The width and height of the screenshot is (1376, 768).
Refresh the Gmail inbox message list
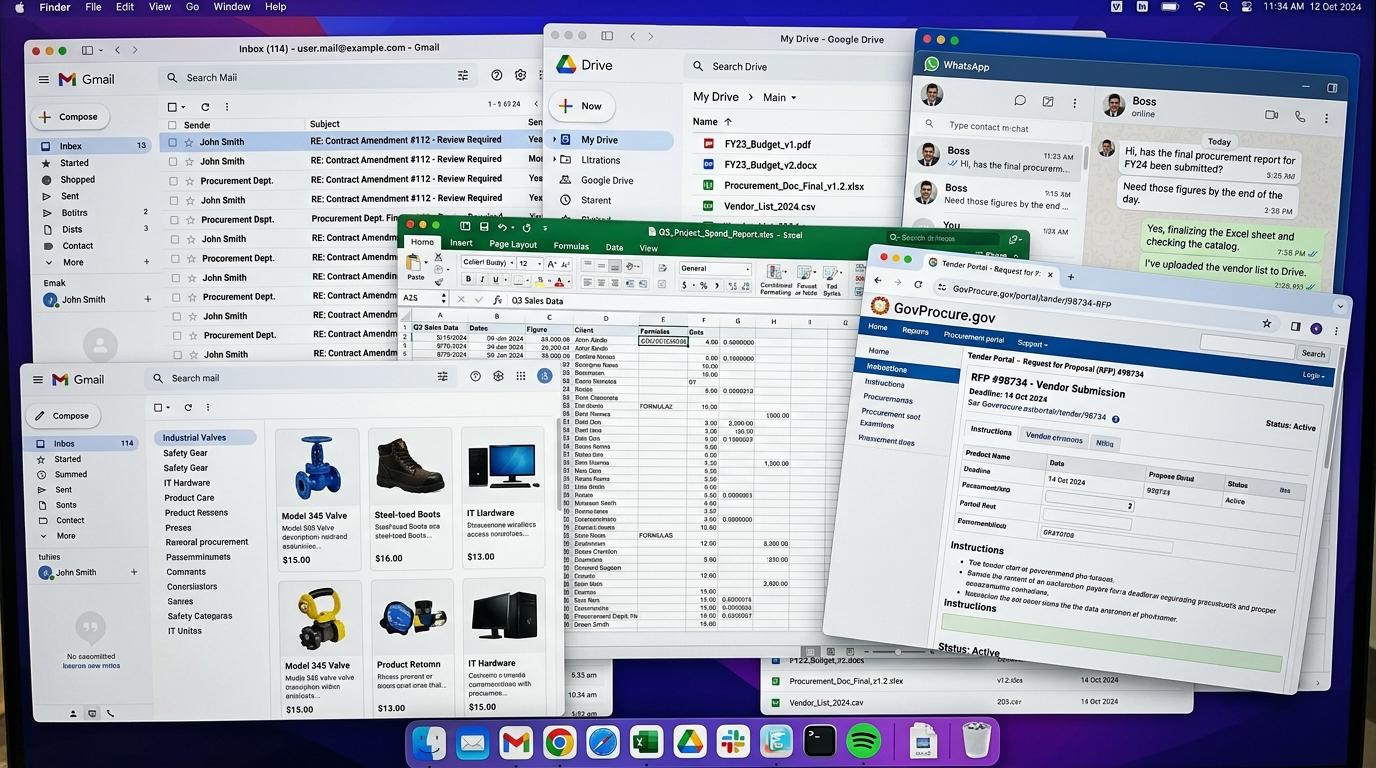pos(205,107)
